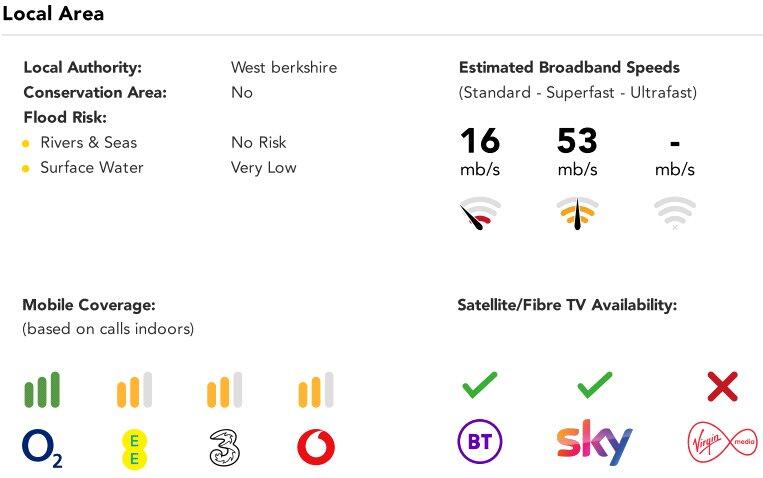Image resolution: width=763 pixels, height=478 pixels.
Task: Click the Vodafone network logo
Action: pyautogui.click(x=316, y=447)
